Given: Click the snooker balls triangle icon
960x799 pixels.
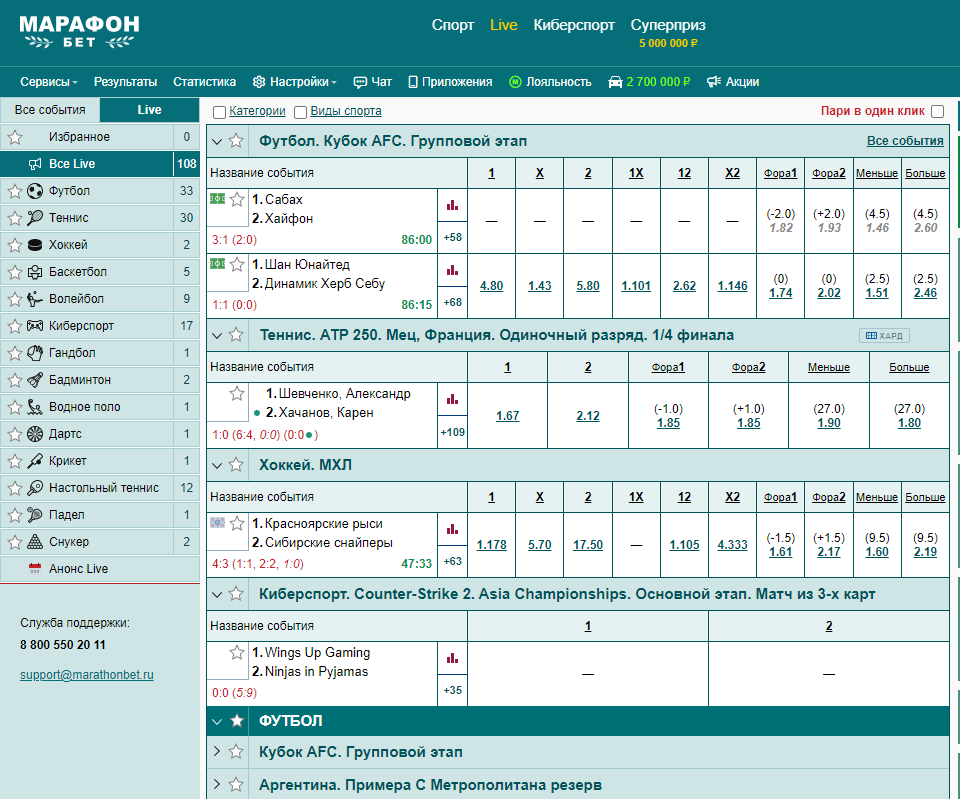Looking at the screenshot, I should [35, 542].
